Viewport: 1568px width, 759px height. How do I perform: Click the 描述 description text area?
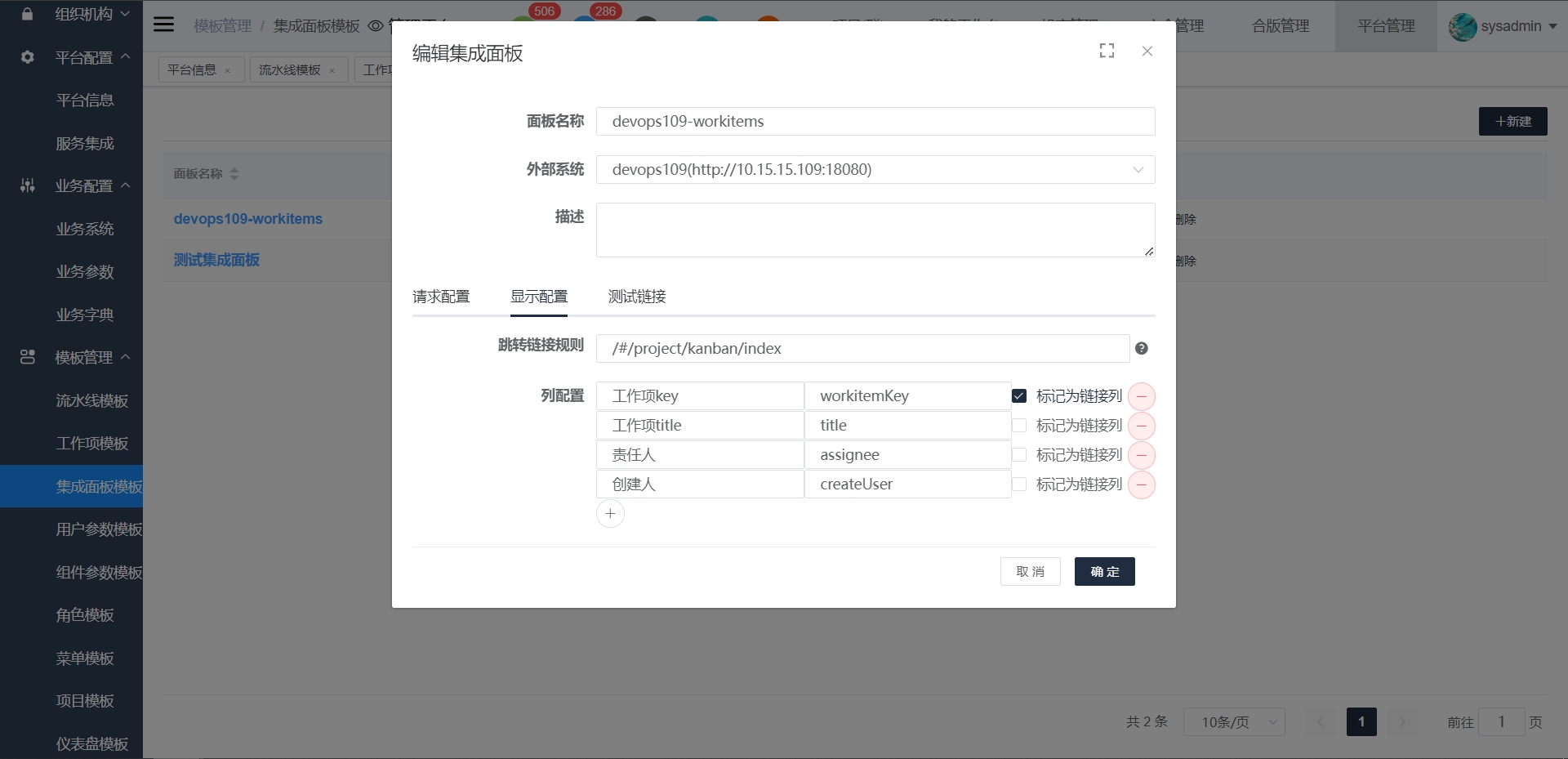click(875, 230)
